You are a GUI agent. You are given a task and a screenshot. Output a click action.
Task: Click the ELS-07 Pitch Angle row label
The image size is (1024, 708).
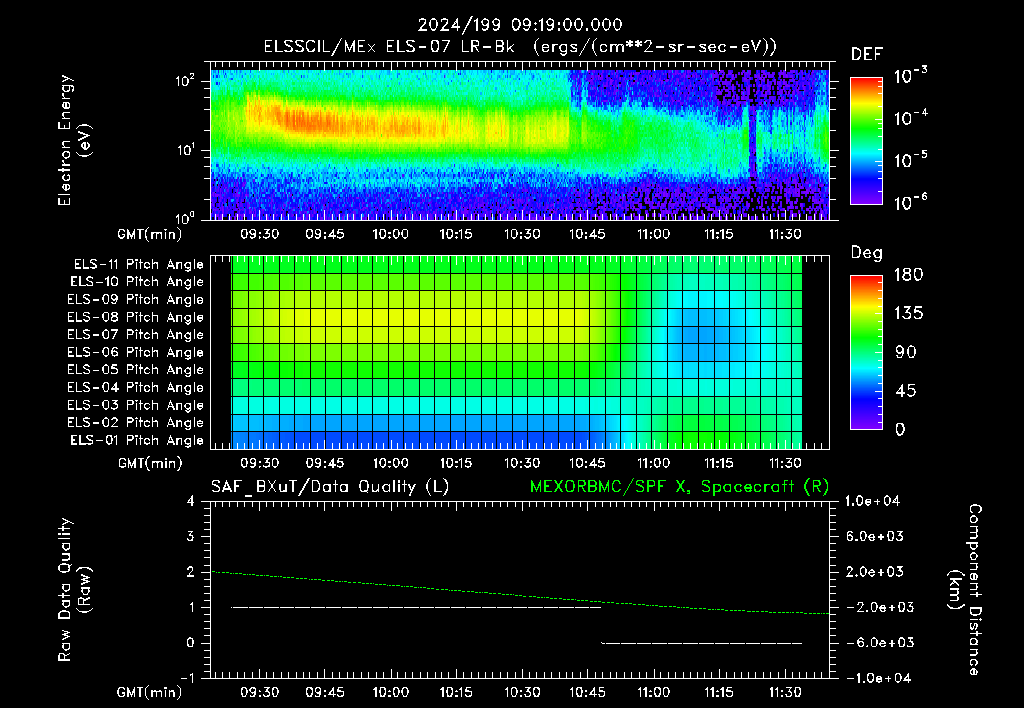point(136,334)
